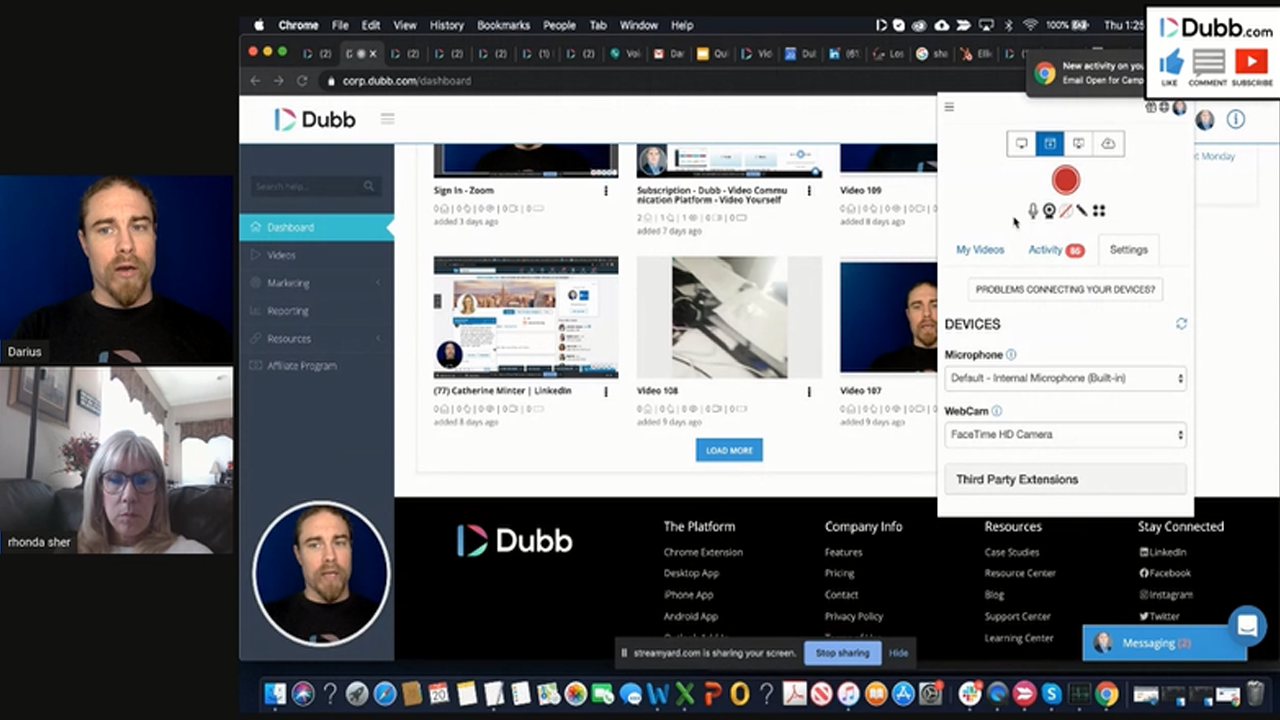The width and height of the screenshot is (1280, 720).
Task: Click the Chrome back arrow
Action: click(x=255, y=81)
